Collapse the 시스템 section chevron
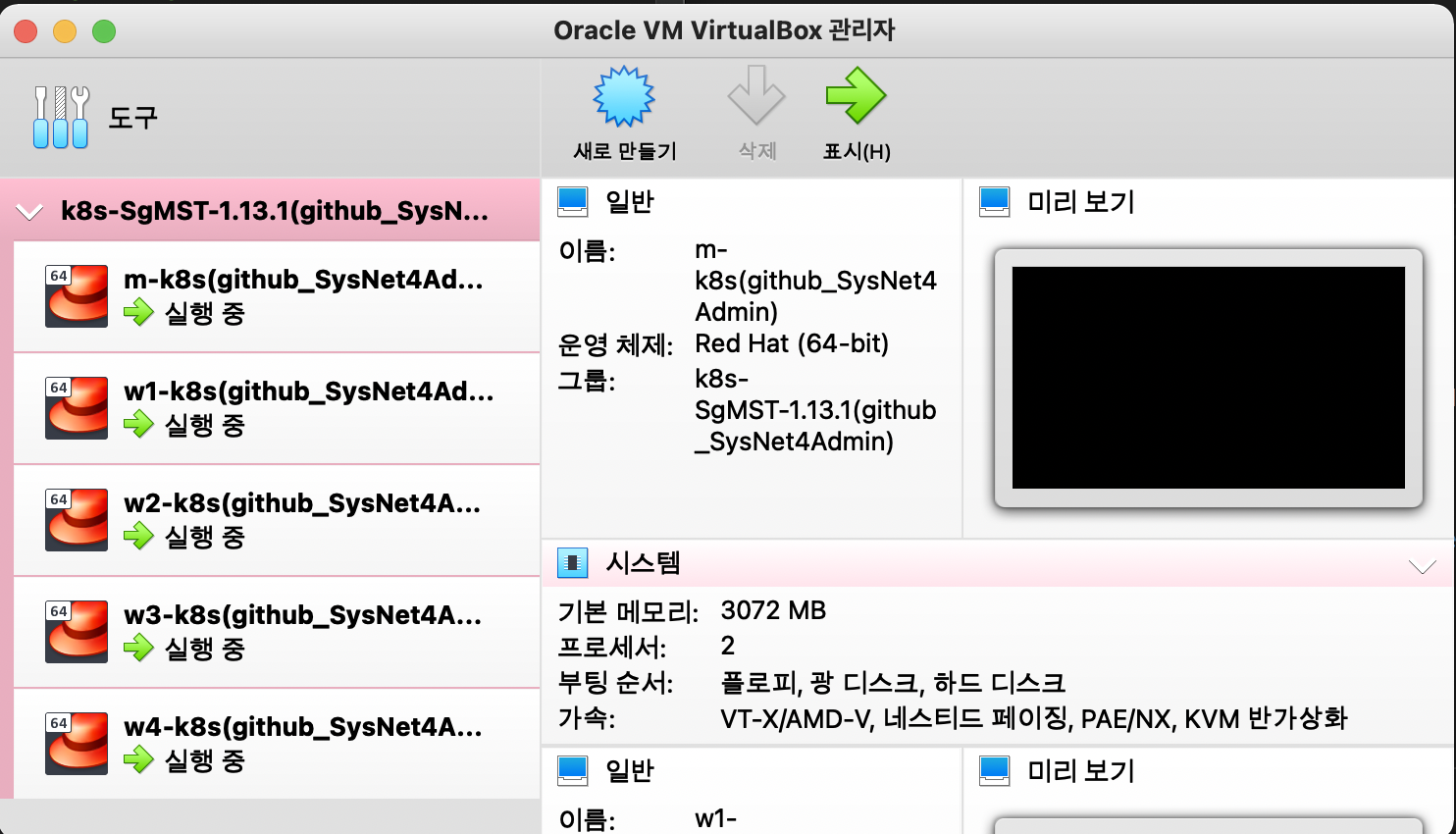This screenshot has width=1456, height=834. coord(1422,567)
